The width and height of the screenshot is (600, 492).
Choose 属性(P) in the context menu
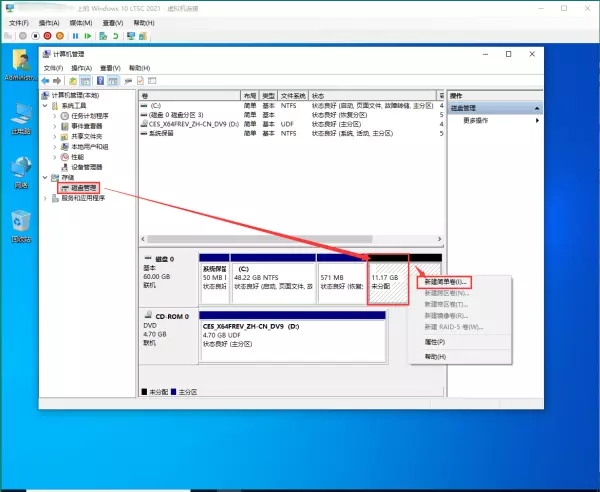pyautogui.click(x=435, y=342)
